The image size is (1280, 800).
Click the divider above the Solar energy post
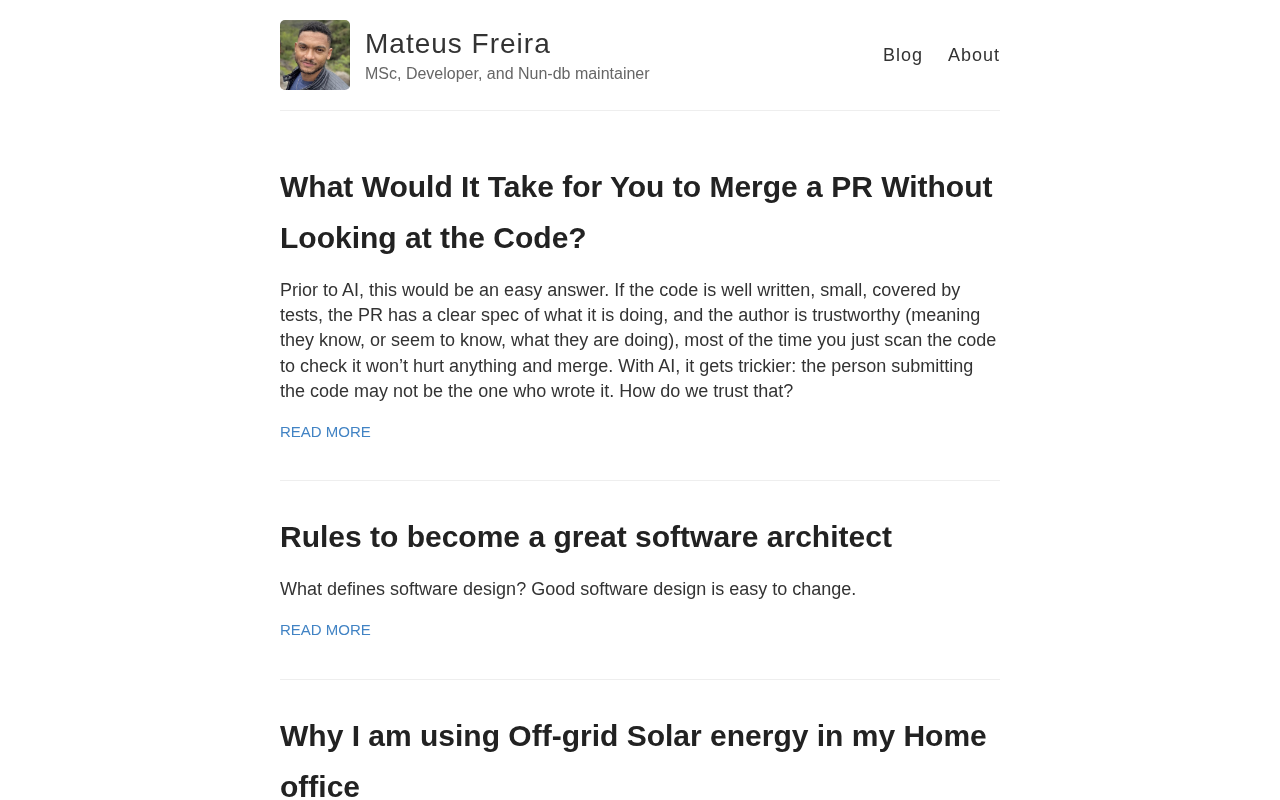[x=640, y=679]
